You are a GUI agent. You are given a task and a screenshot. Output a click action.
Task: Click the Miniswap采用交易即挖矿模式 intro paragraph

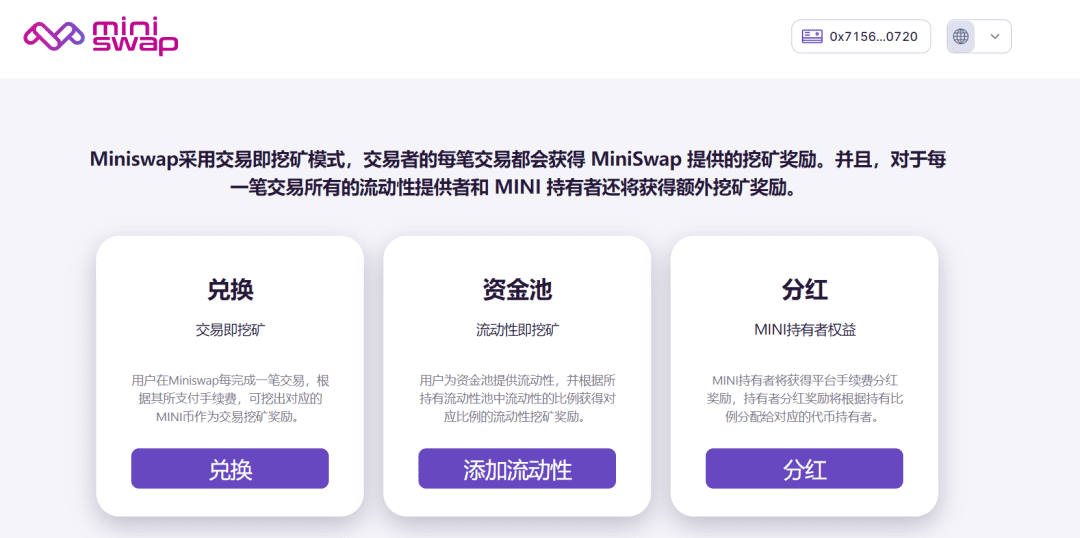(517, 173)
